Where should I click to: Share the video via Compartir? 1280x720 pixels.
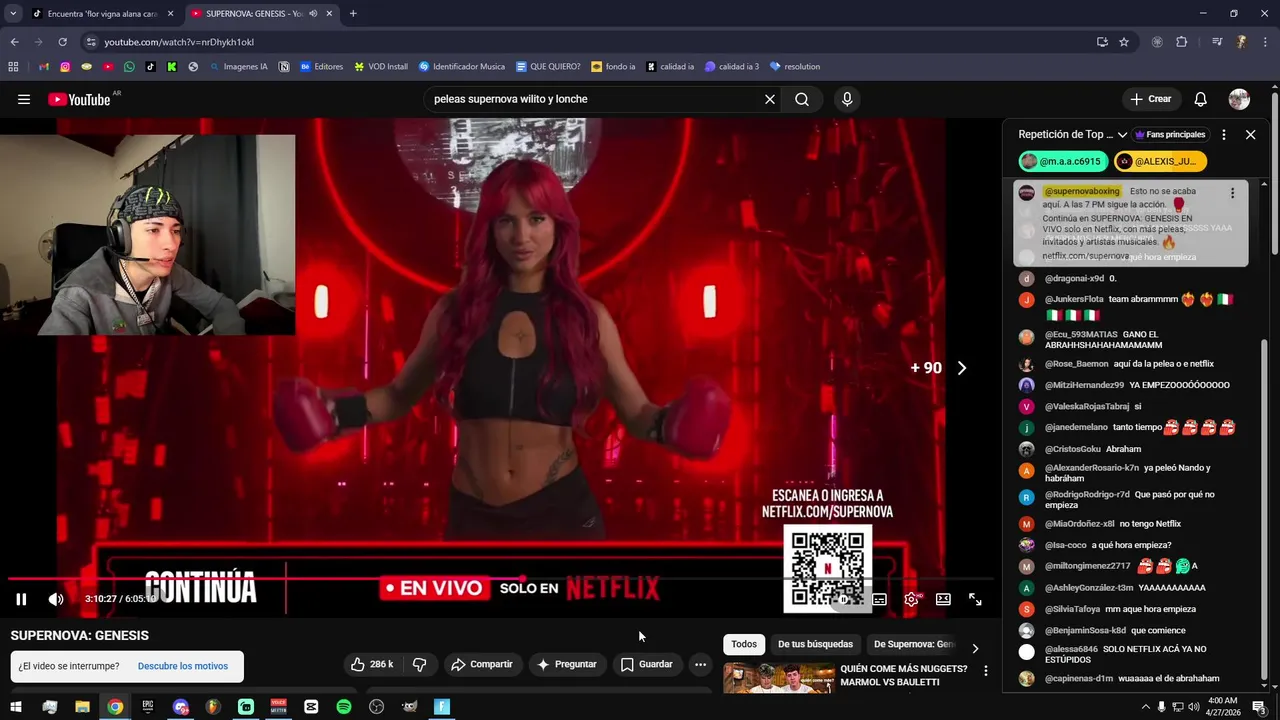point(481,664)
